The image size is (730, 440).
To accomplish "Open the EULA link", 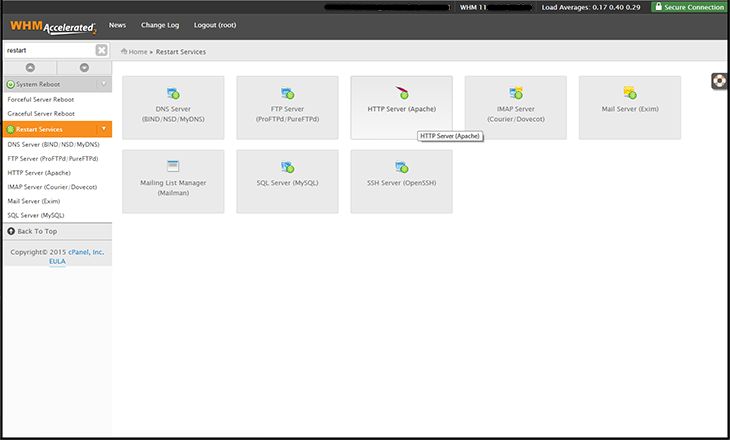I will click(57, 261).
